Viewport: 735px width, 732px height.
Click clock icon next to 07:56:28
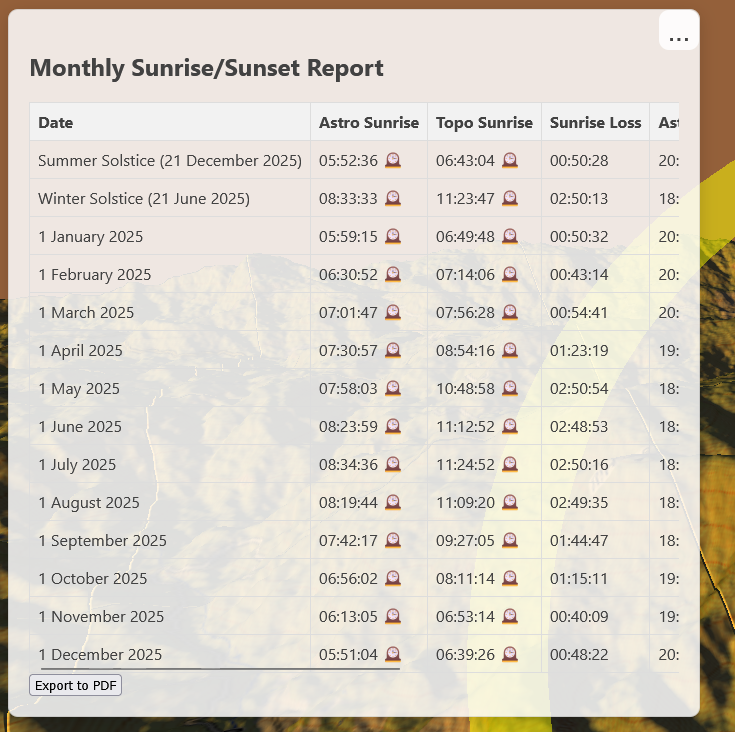point(510,312)
